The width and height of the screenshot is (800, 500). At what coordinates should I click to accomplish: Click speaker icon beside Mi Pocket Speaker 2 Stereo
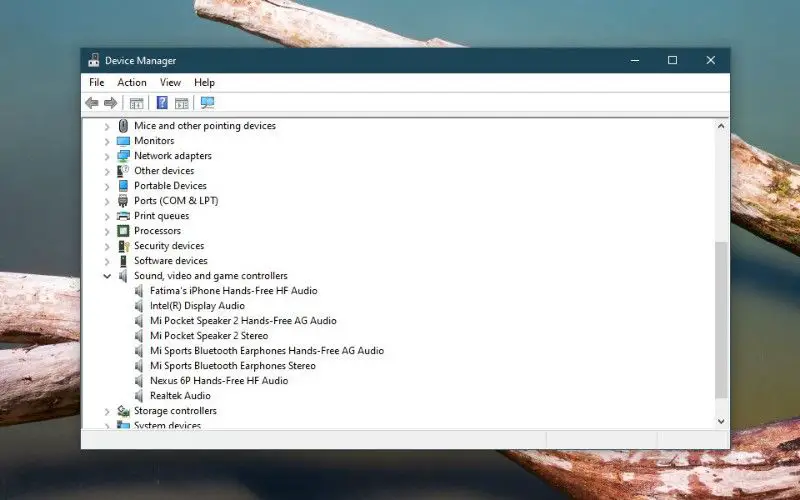click(x=139, y=336)
